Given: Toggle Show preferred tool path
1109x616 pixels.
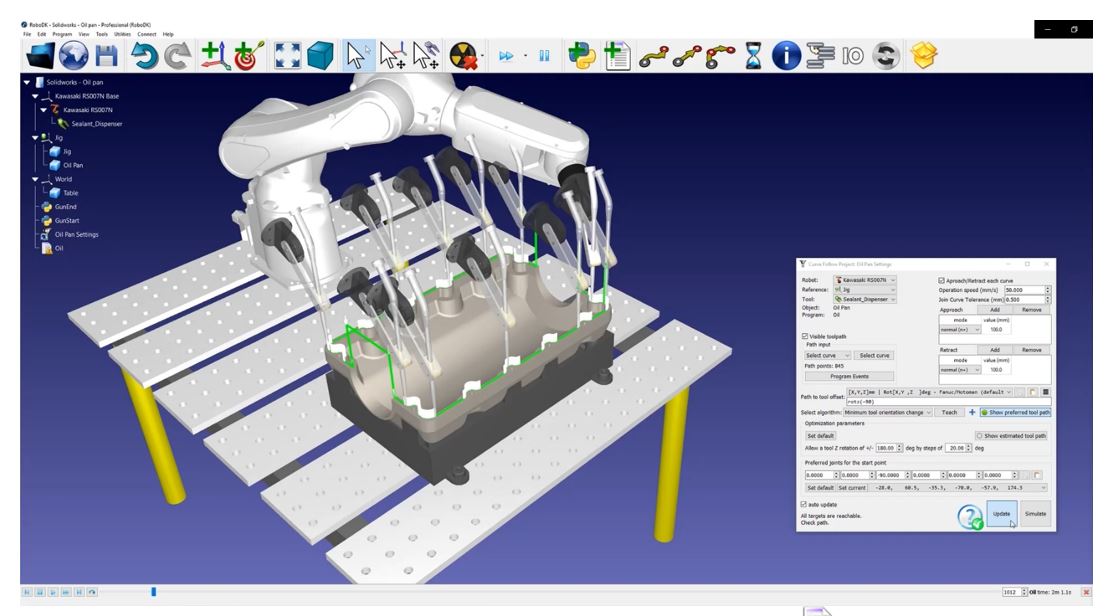Looking at the screenshot, I should pyautogui.click(x=1015, y=412).
